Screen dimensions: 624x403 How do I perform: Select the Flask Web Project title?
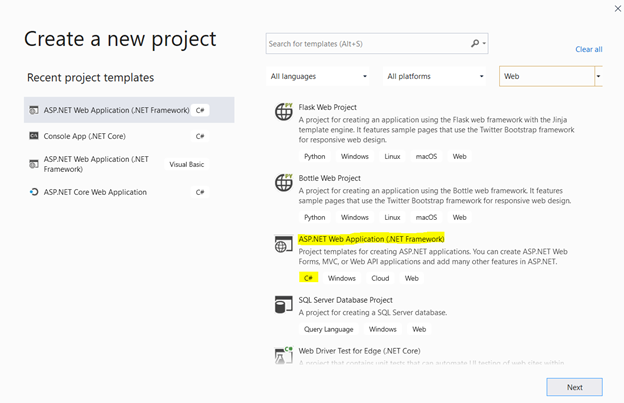click(x=328, y=107)
